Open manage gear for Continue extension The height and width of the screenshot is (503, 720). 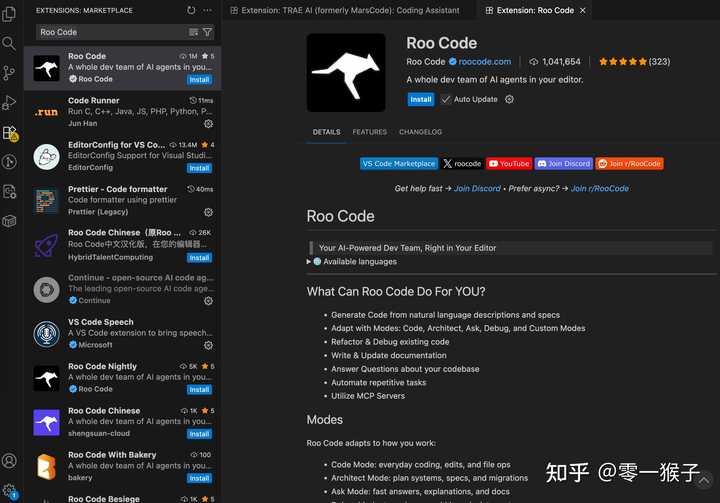pos(208,301)
